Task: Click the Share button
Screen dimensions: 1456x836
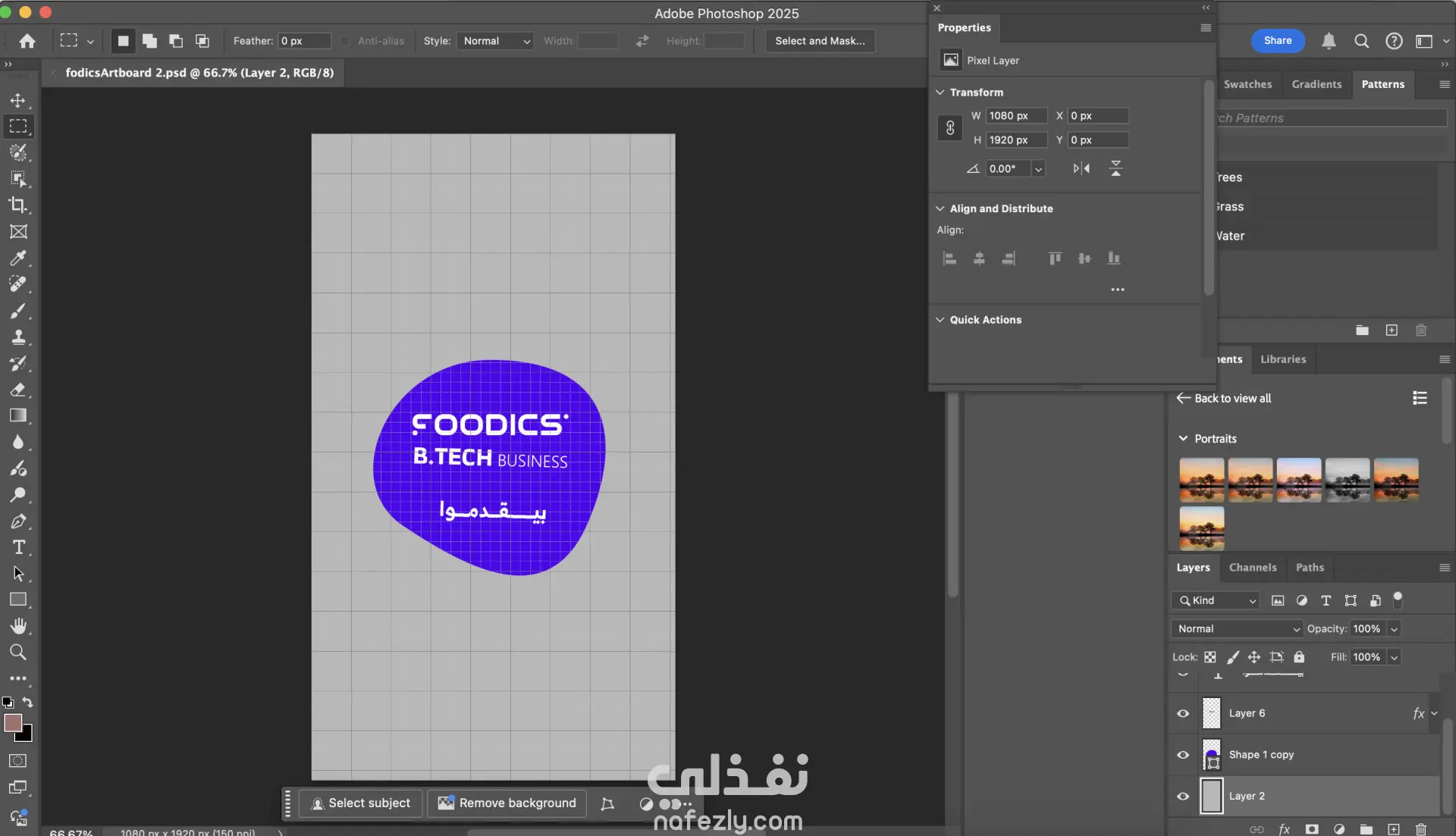Action: [x=1278, y=41]
